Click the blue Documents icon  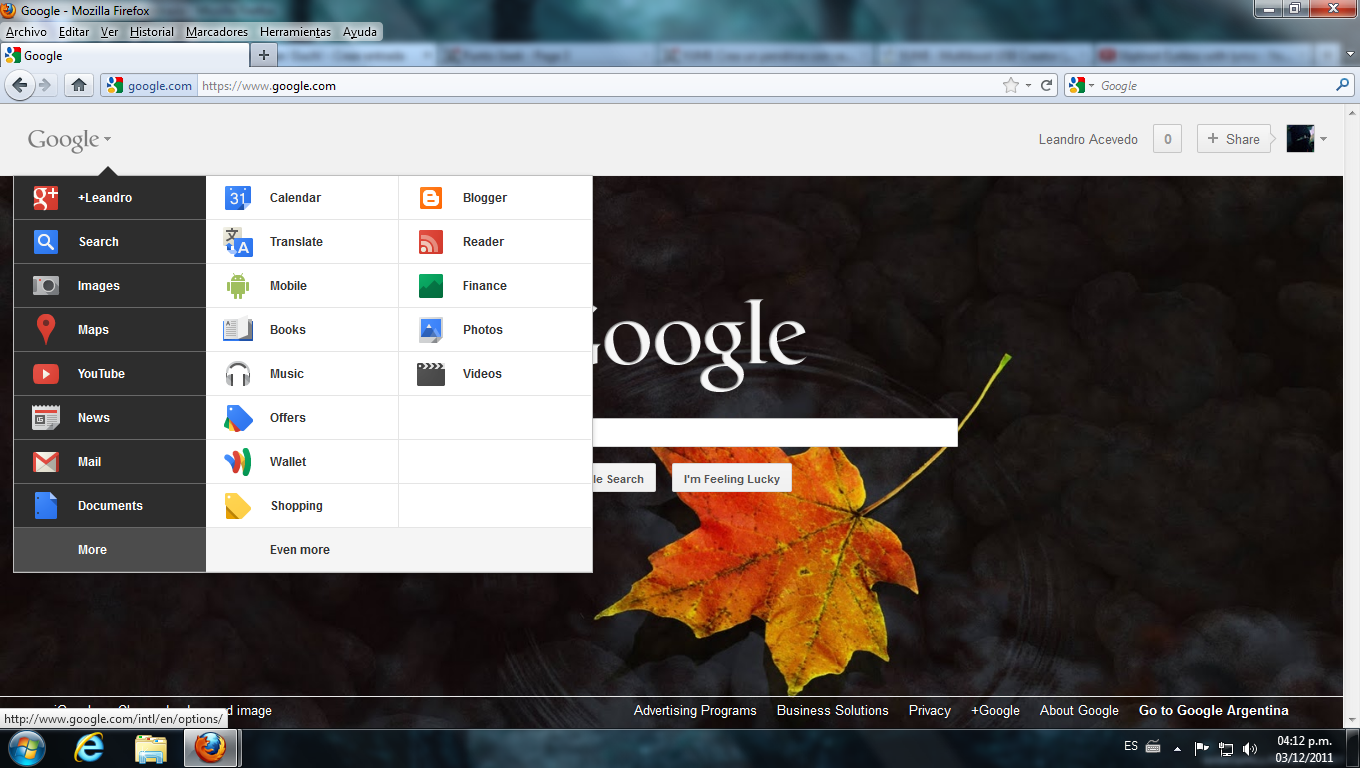pos(46,505)
